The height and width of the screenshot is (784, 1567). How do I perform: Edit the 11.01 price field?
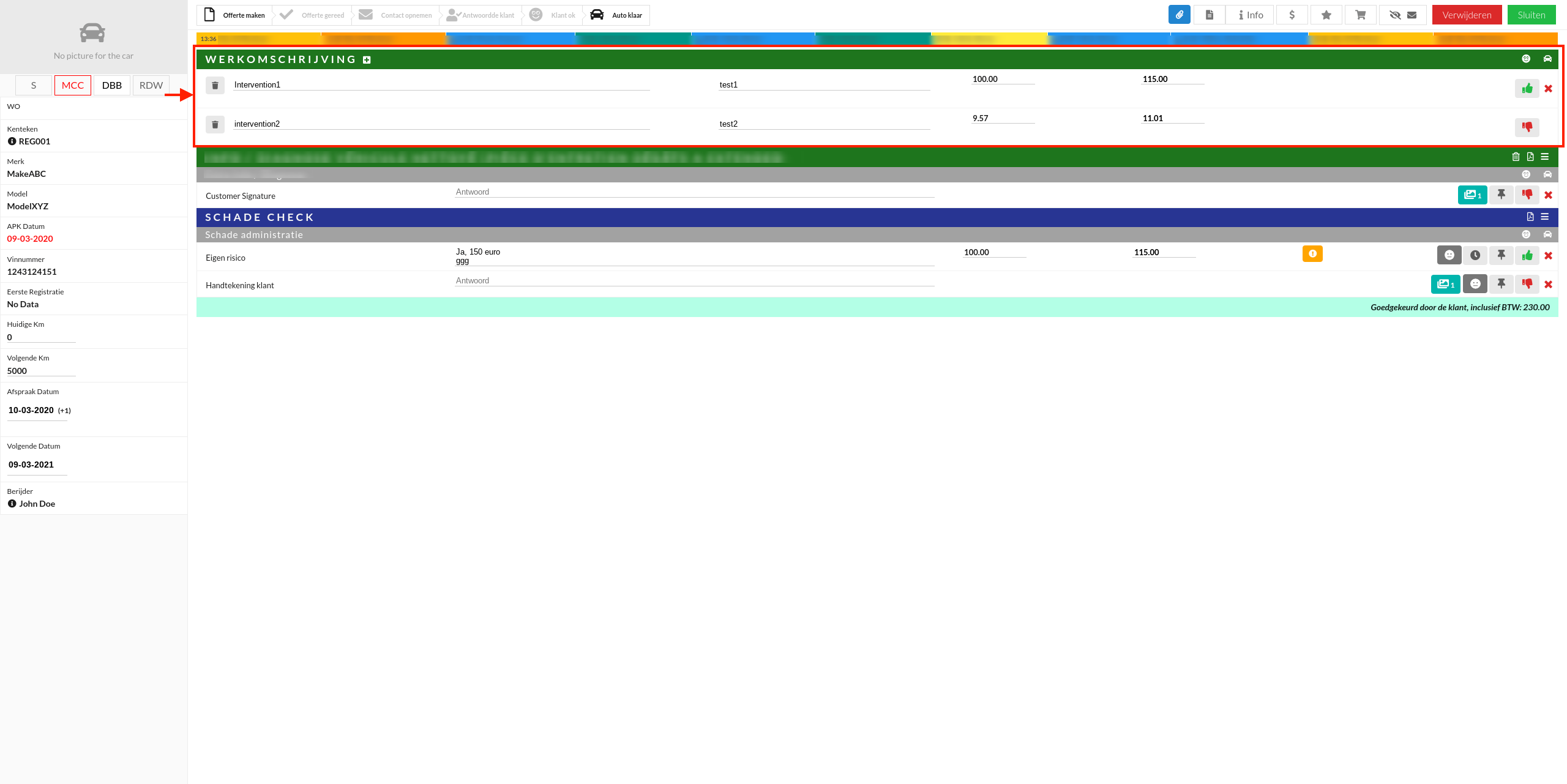pos(1173,118)
